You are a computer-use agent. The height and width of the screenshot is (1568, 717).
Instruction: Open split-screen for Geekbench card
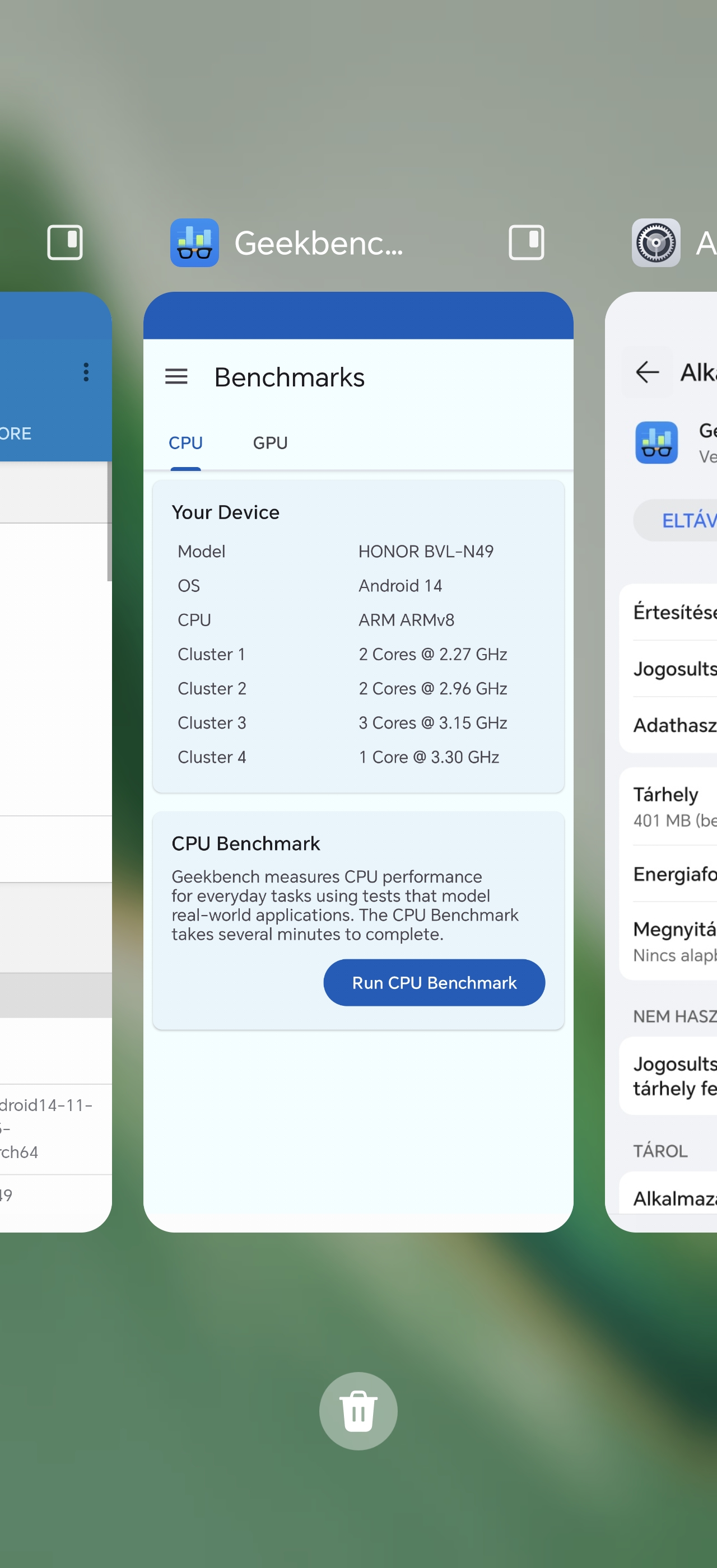tap(526, 242)
